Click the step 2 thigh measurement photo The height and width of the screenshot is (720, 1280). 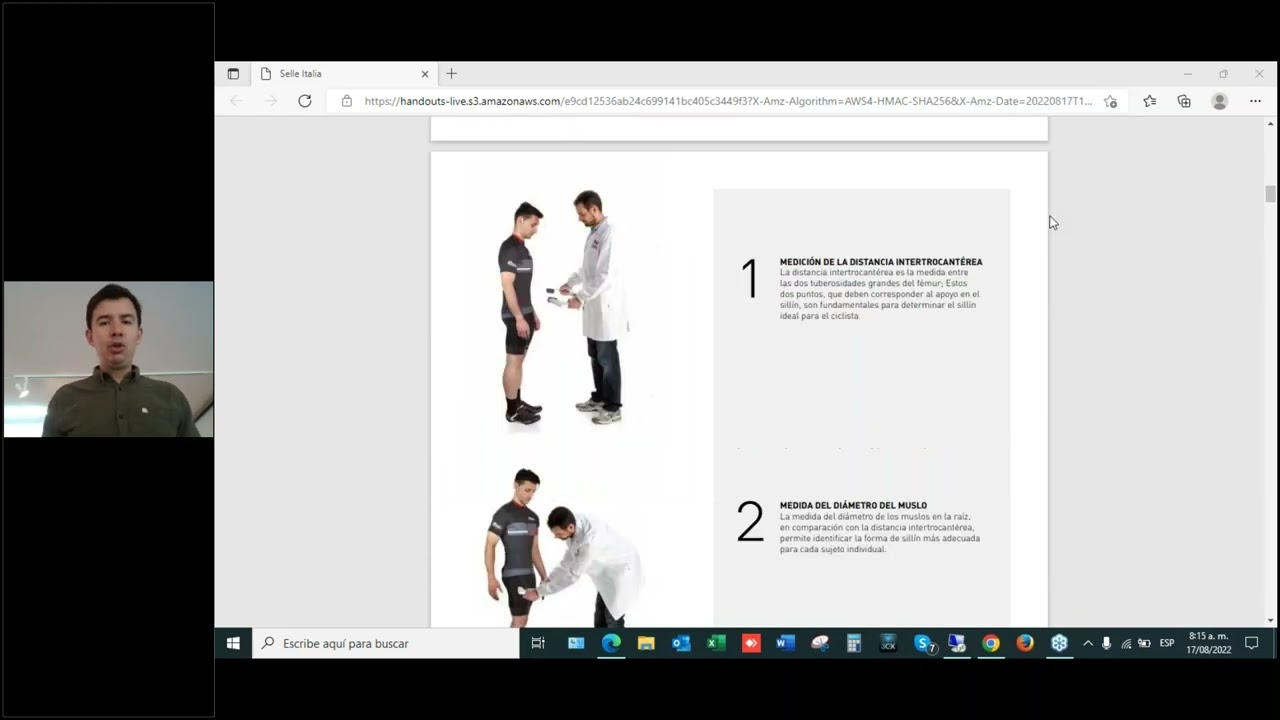[x=564, y=547]
